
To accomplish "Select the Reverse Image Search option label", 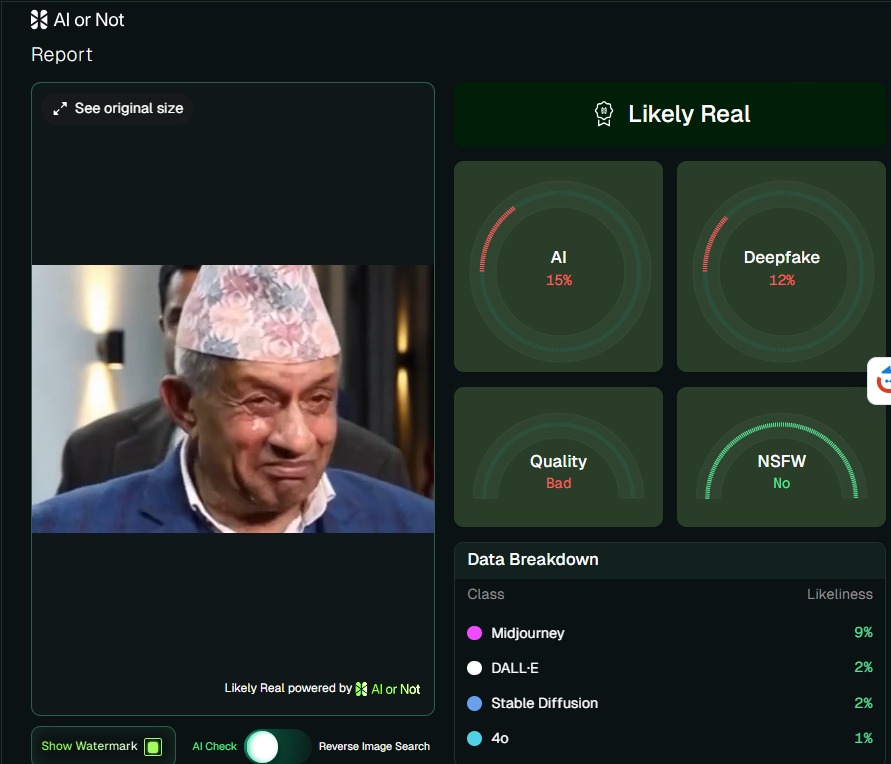I will pos(374,746).
